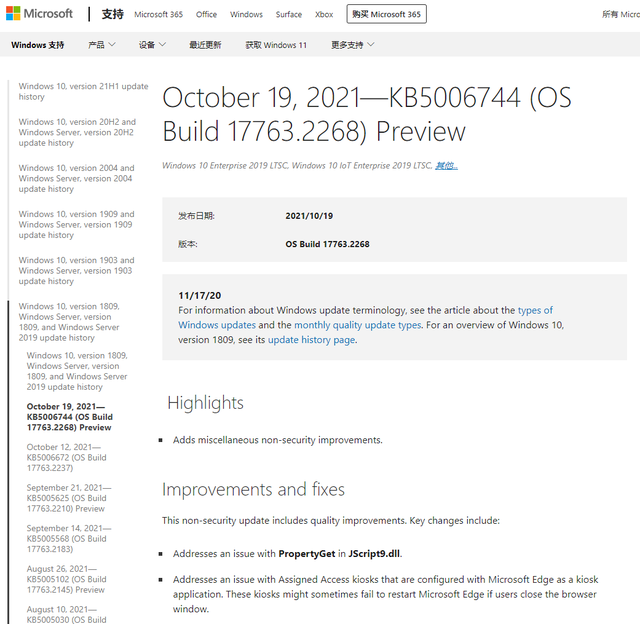640x624 pixels.
Task: Expand the 设备 dropdown
Action: pyautogui.click(x=152, y=45)
